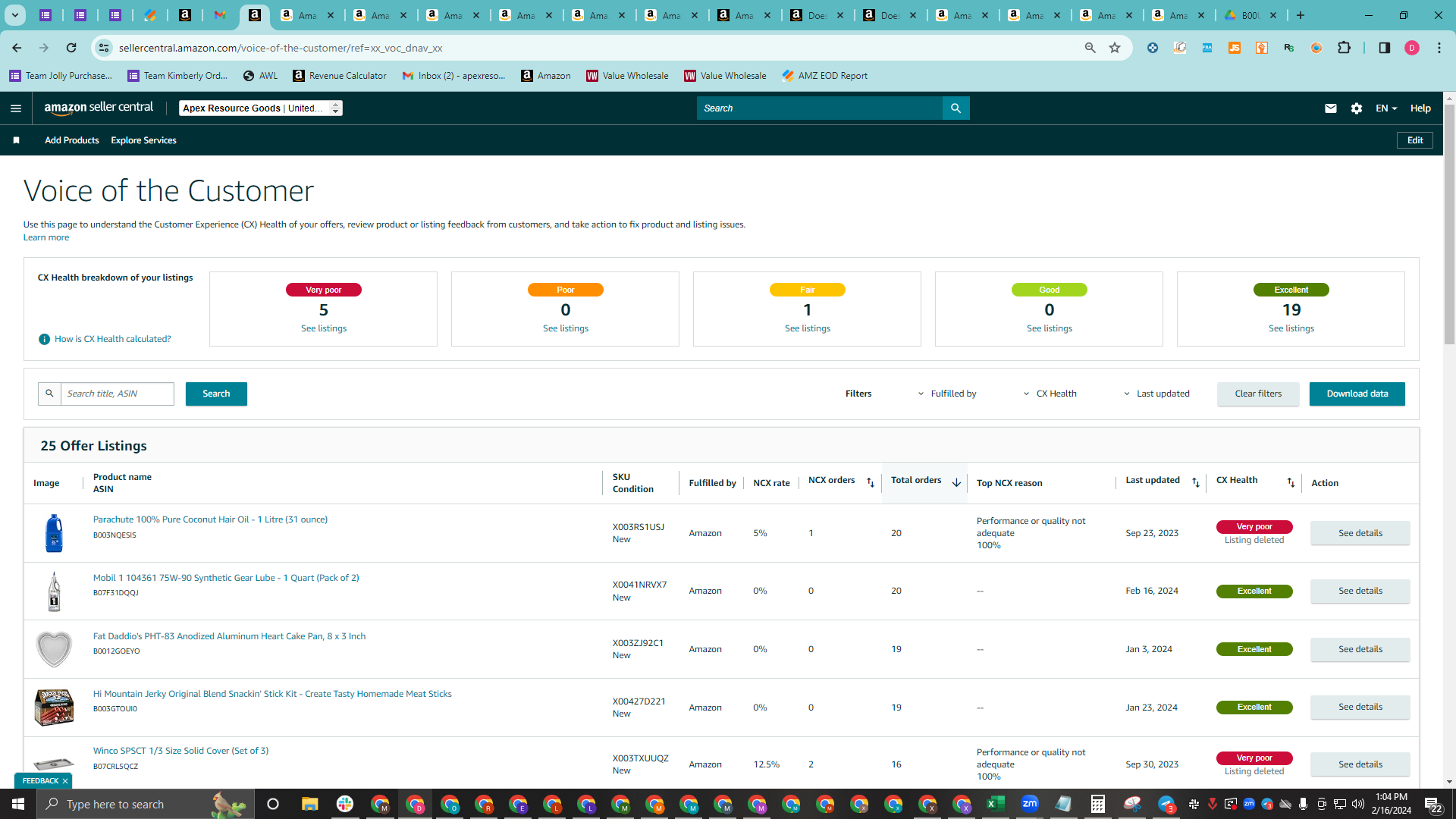
Task: Open File Explorer from the taskbar
Action: tap(309, 804)
